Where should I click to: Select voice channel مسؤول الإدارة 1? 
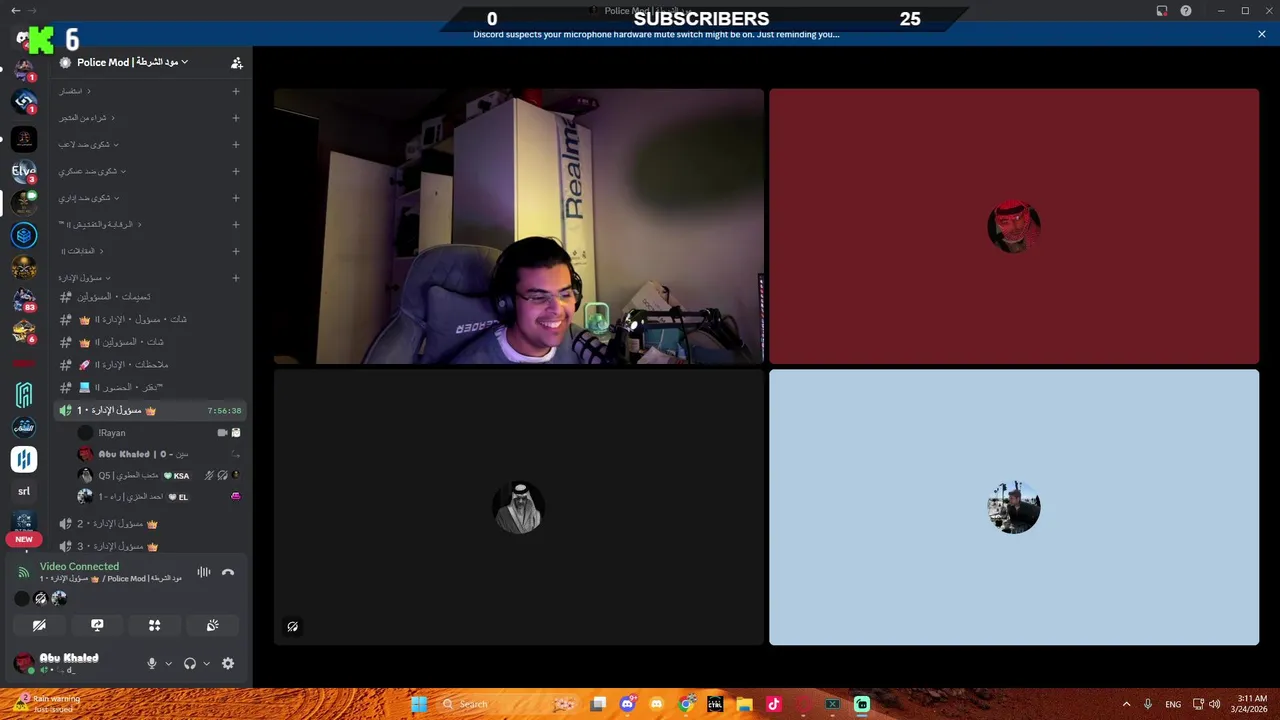coord(150,411)
